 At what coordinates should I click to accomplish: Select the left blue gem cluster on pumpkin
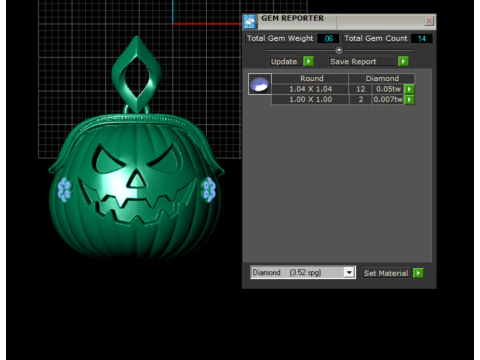click(x=64, y=190)
